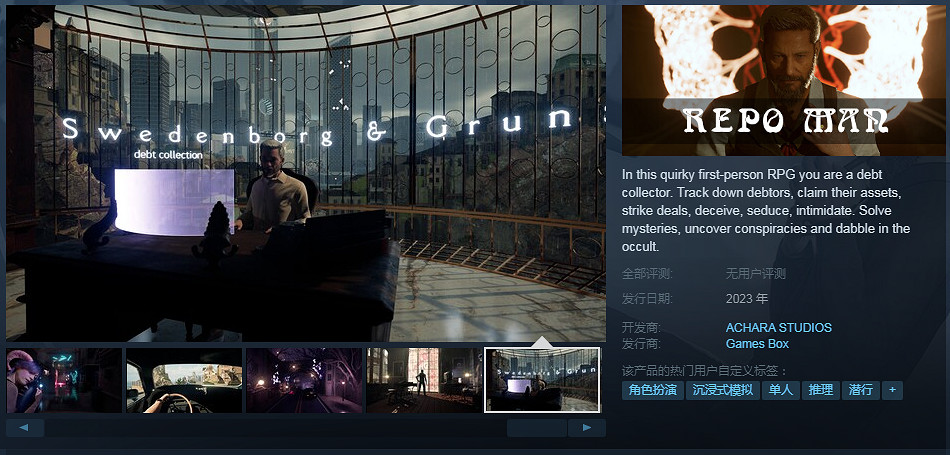Select the man standing by window thumbnail

pos(424,380)
